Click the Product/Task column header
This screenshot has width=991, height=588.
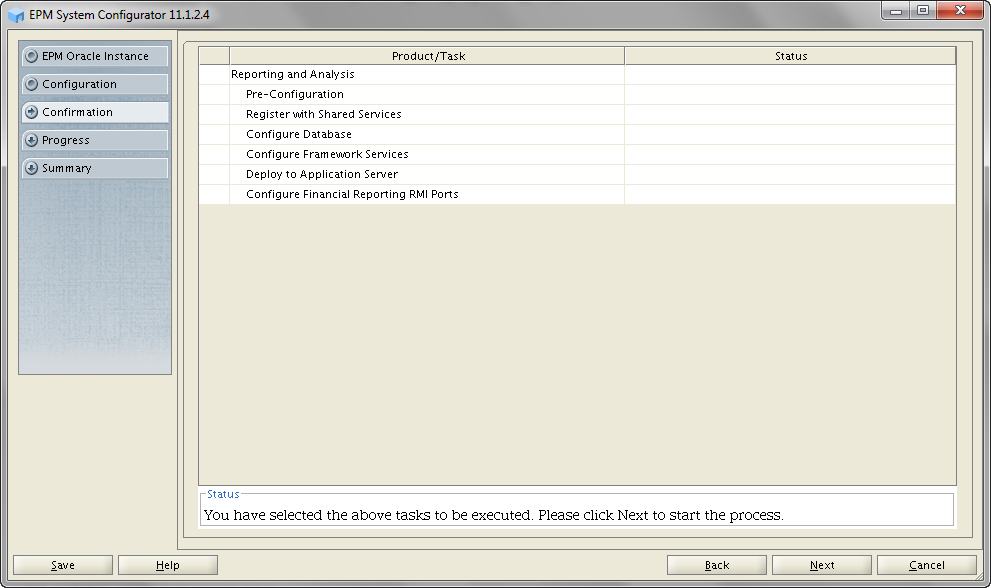[427, 56]
